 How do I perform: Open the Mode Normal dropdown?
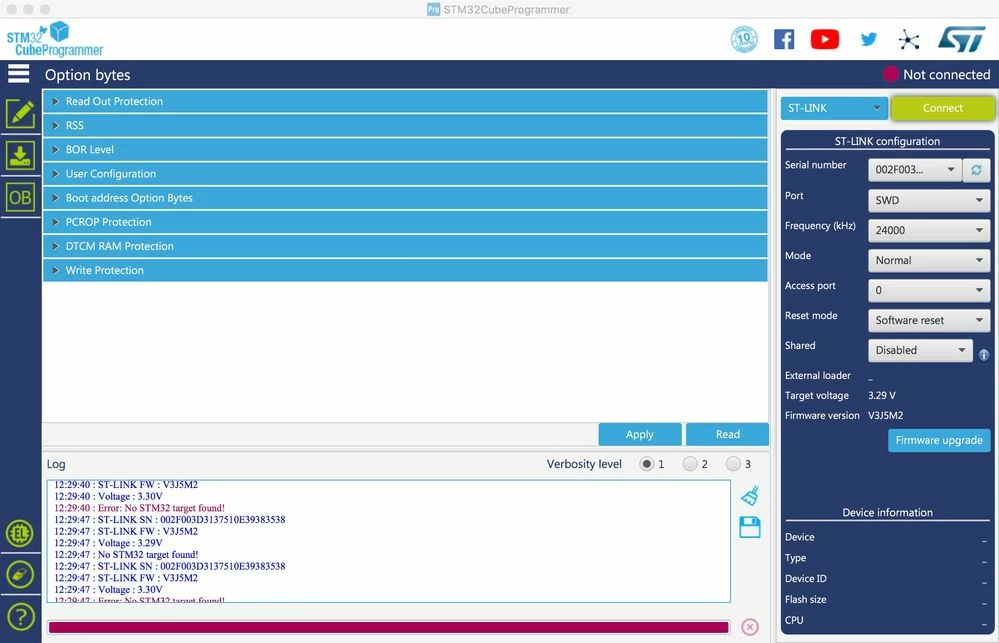pyautogui.click(x=929, y=260)
